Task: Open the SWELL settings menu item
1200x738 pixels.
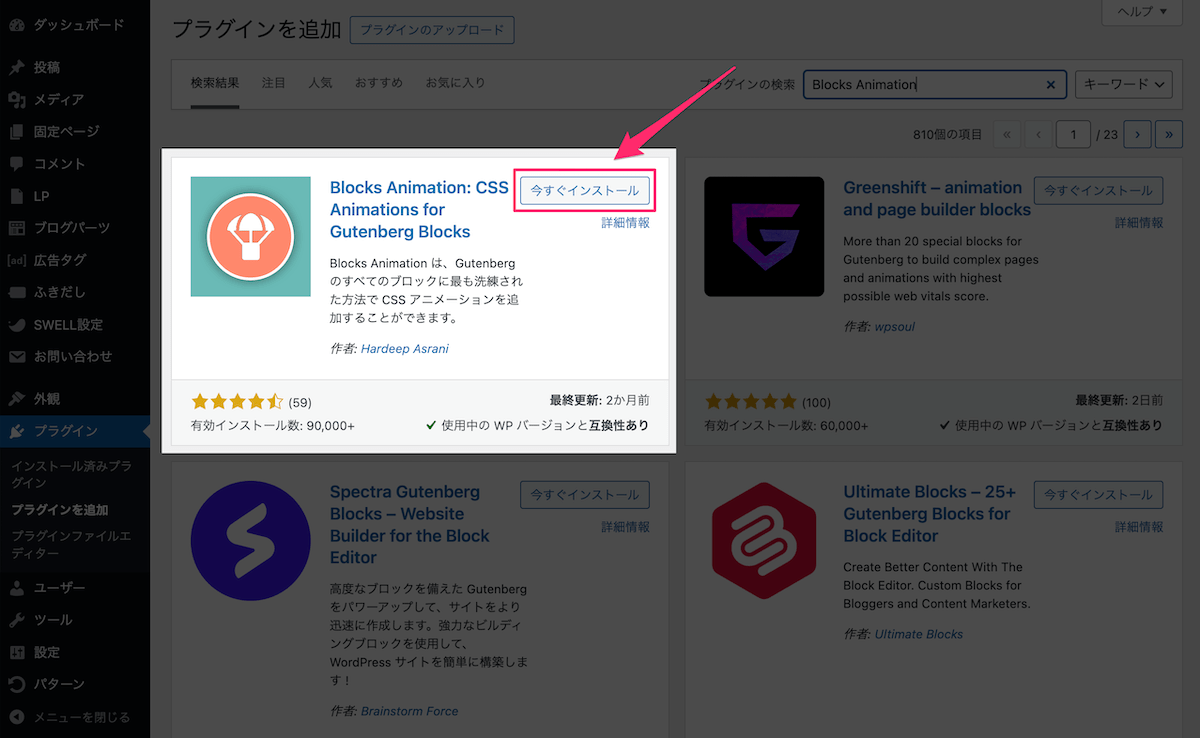Action: tap(68, 324)
